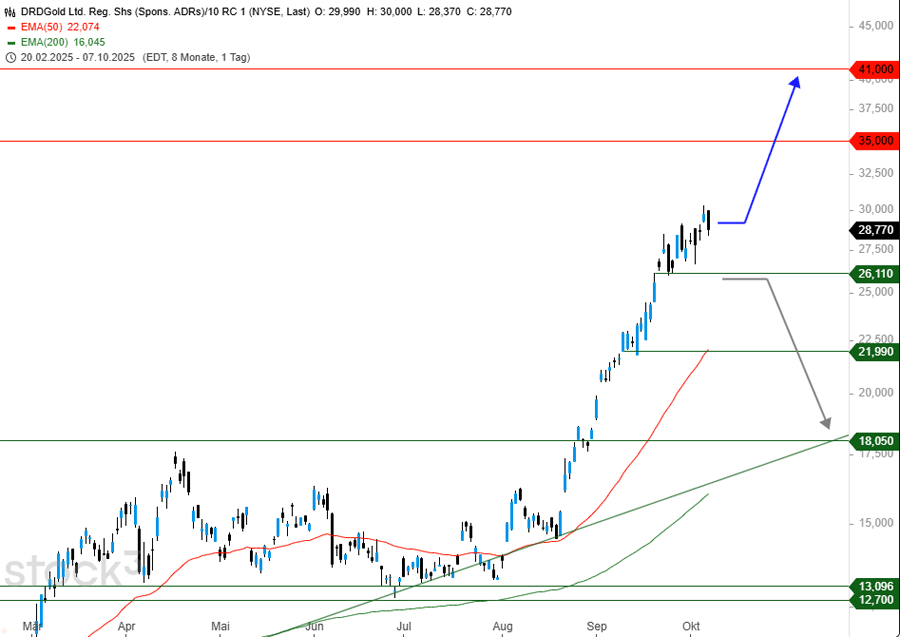900x637 pixels.
Task: Click the stock3 watermark logo
Action: pyautogui.click(x=72, y=571)
